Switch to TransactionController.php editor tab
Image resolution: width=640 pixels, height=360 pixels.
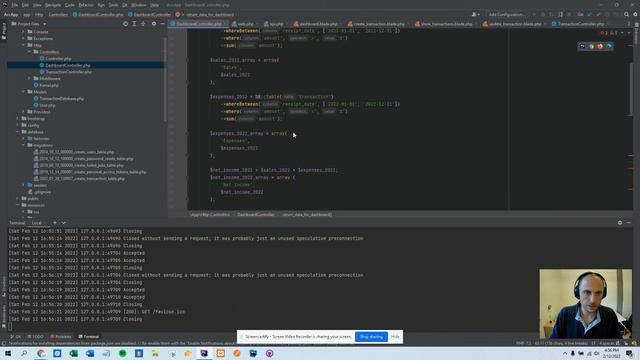click(x=578, y=24)
